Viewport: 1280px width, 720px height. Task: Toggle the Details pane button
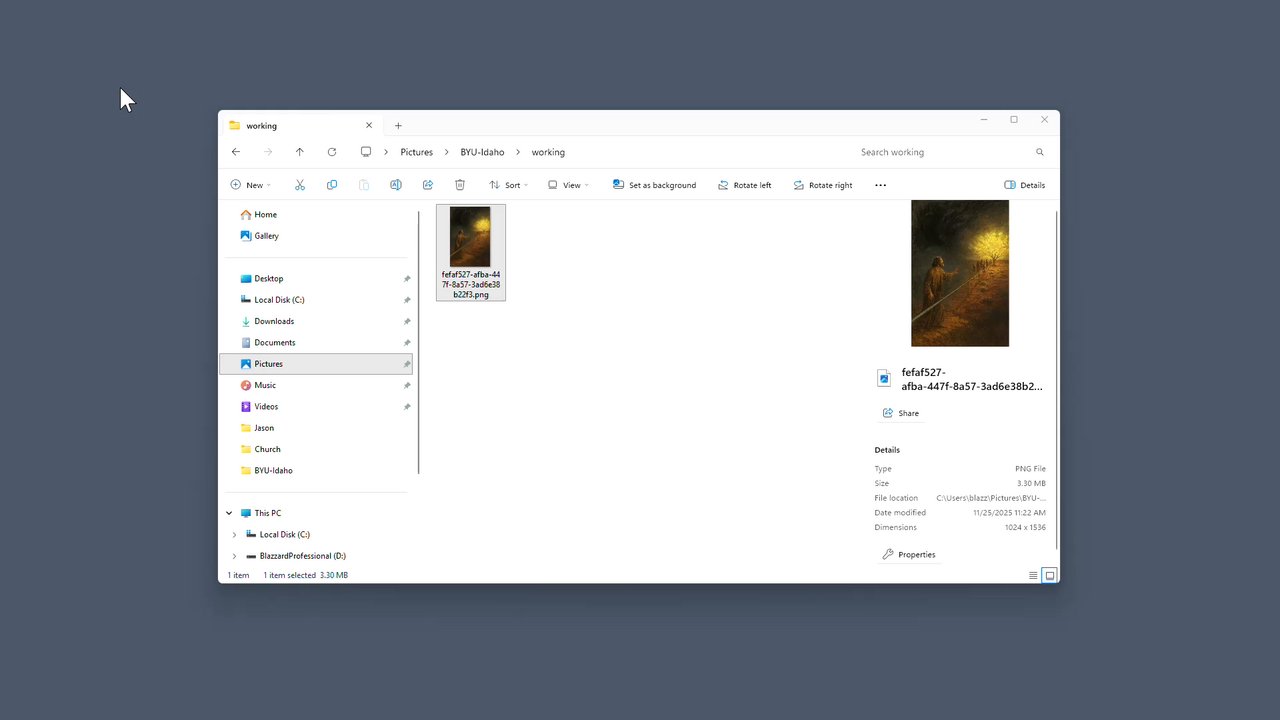click(1025, 185)
